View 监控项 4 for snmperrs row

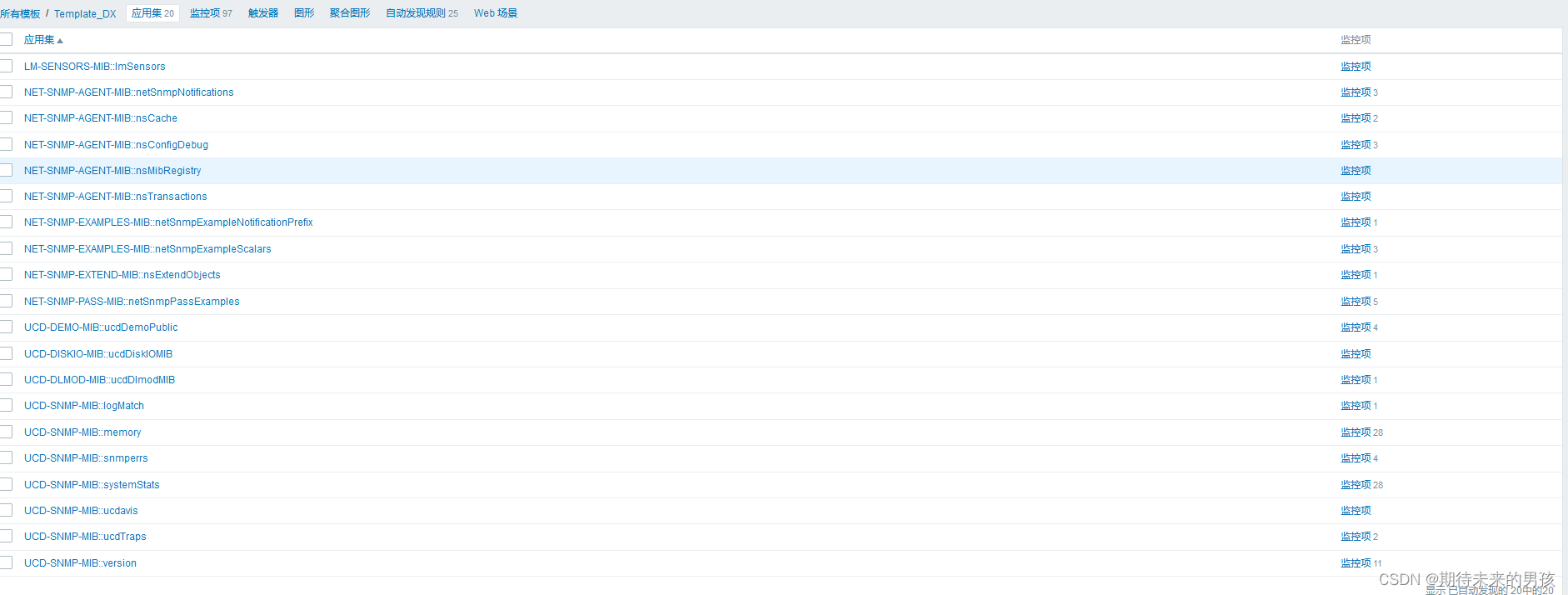1359,458
